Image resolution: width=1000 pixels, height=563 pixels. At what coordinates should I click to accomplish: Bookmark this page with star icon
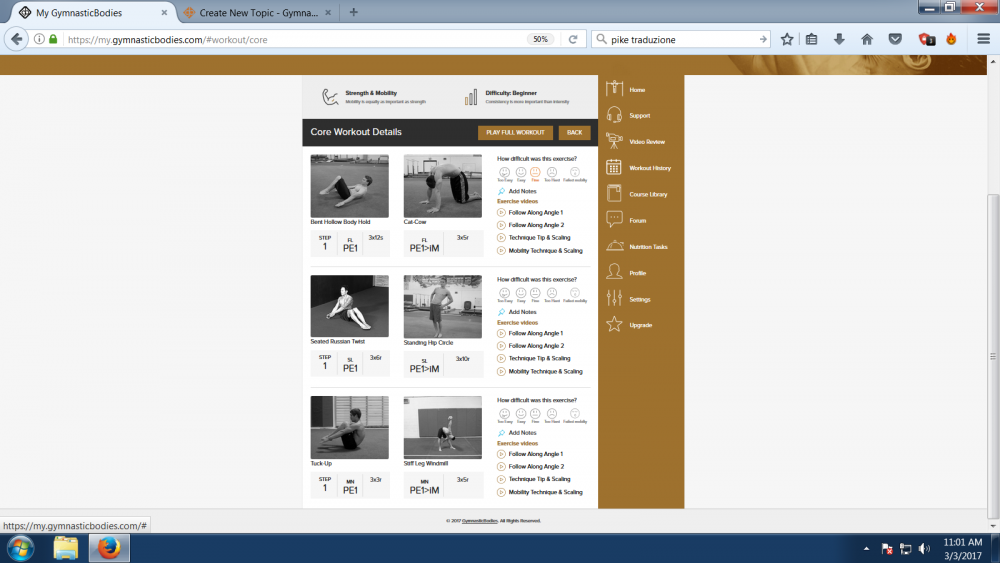(787, 39)
